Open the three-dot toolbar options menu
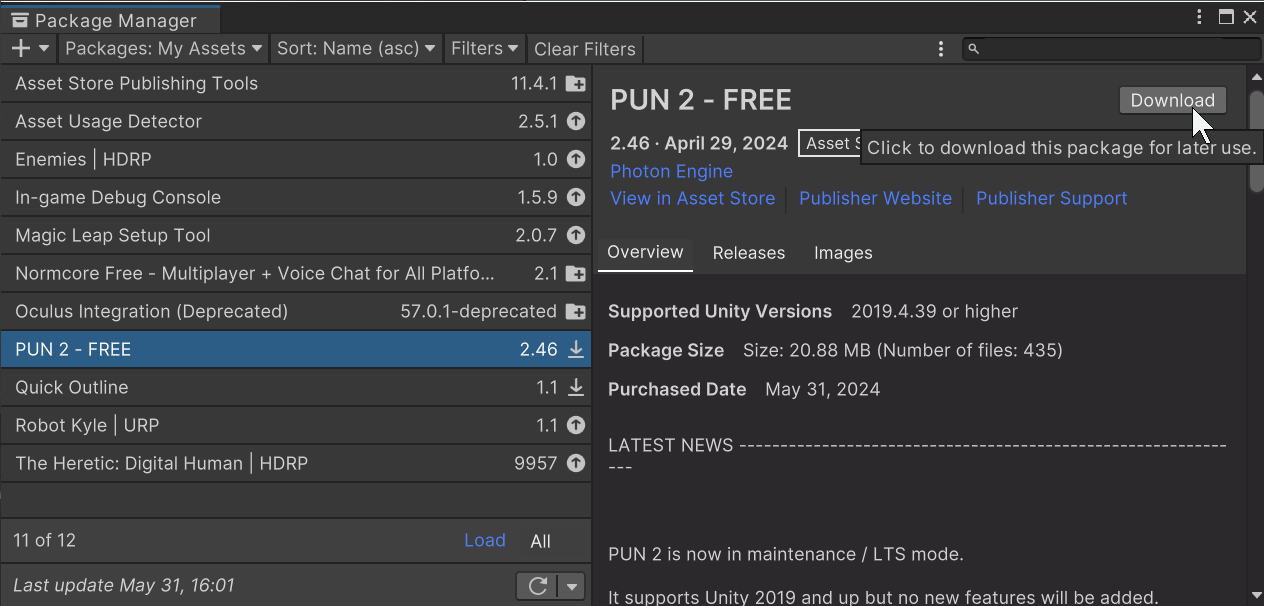 [941, 48]
